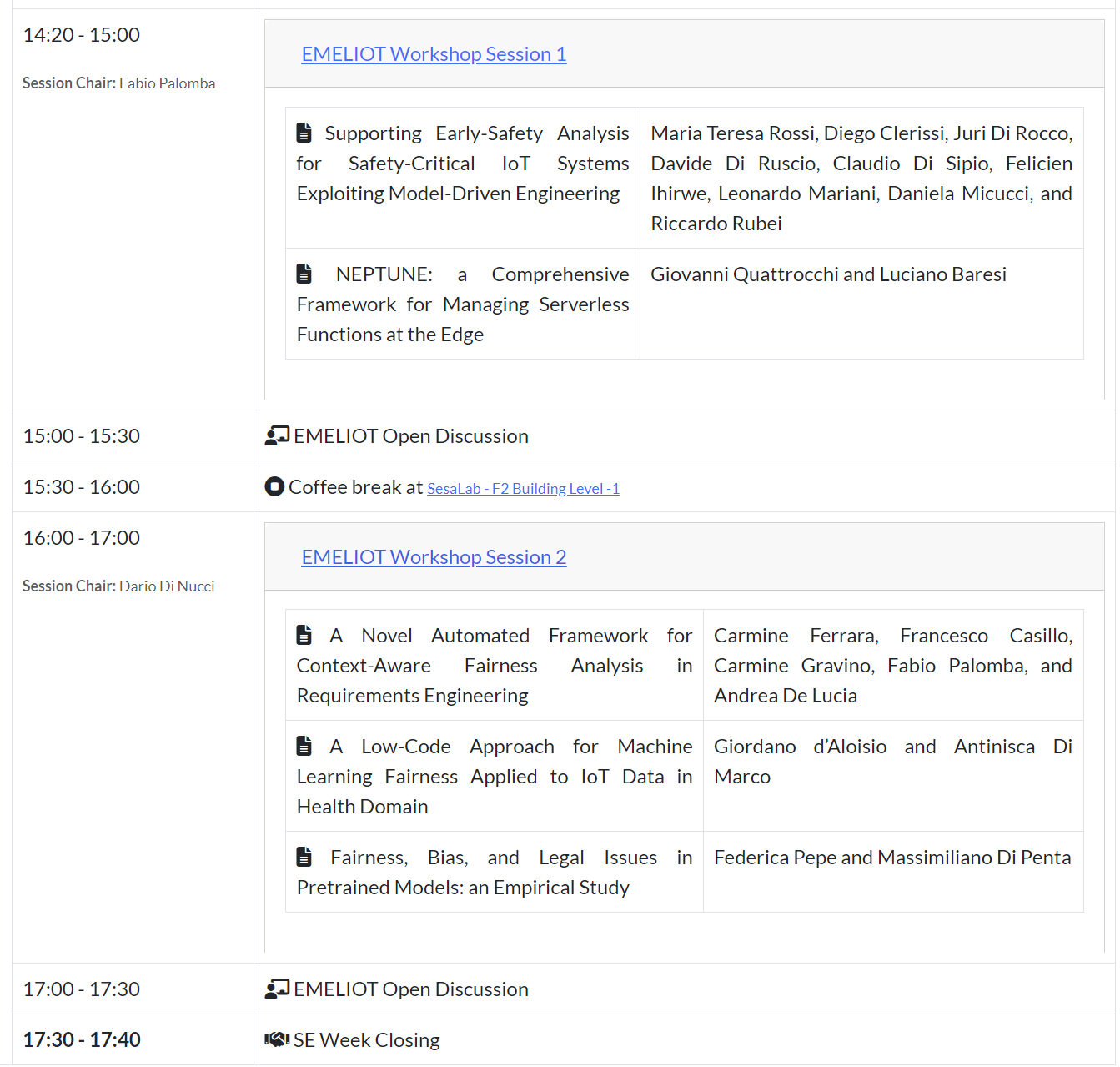Click the authors Federica Pepe and Massimiliano Di Penta
Image resolution: width=1120 pixels, height=1067 pixels.
point(892,858)
